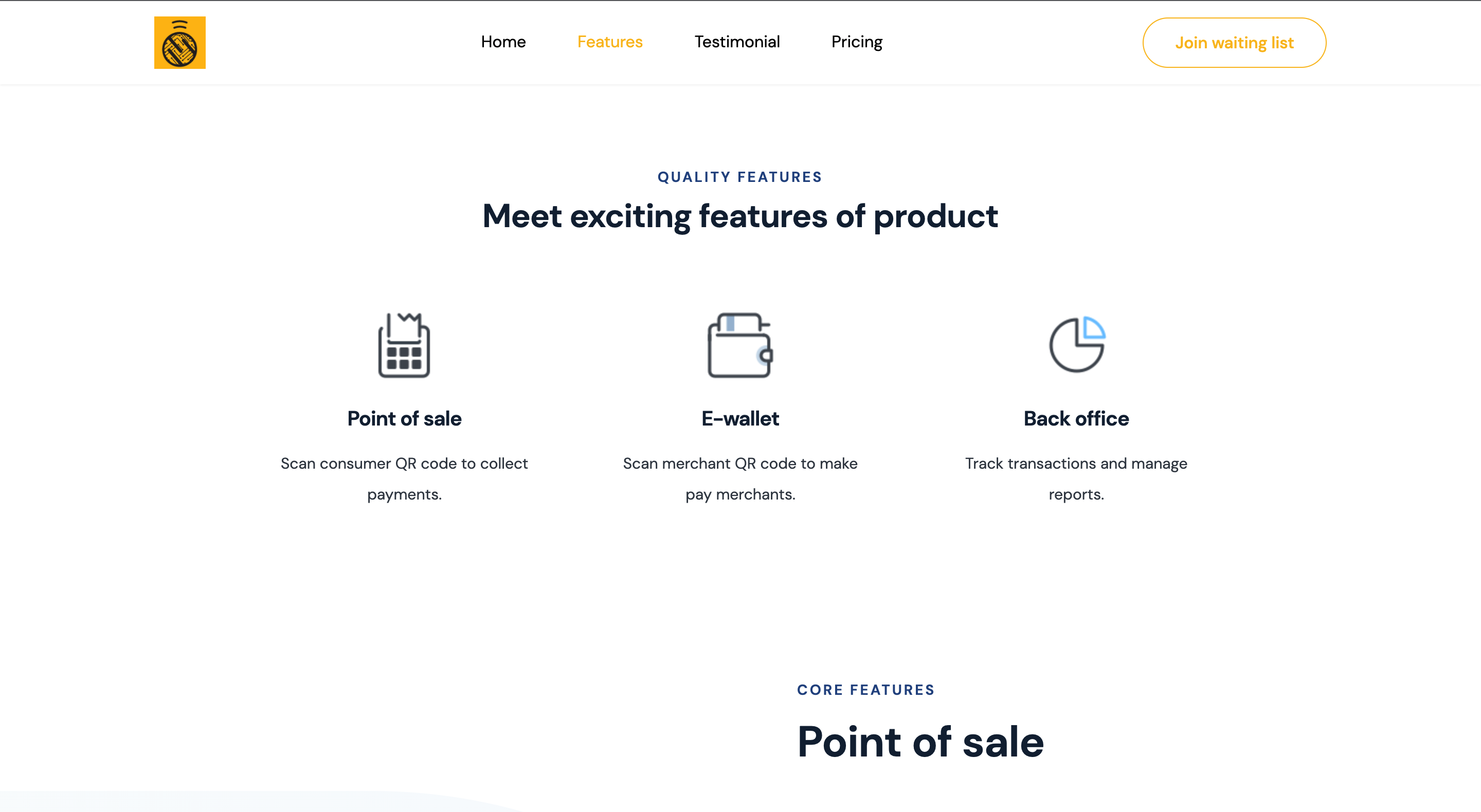Image resolution: width=1481 pixels, height=812 pixels.
Task: Click the Point of sale feature title
Action: coord(404,418)
